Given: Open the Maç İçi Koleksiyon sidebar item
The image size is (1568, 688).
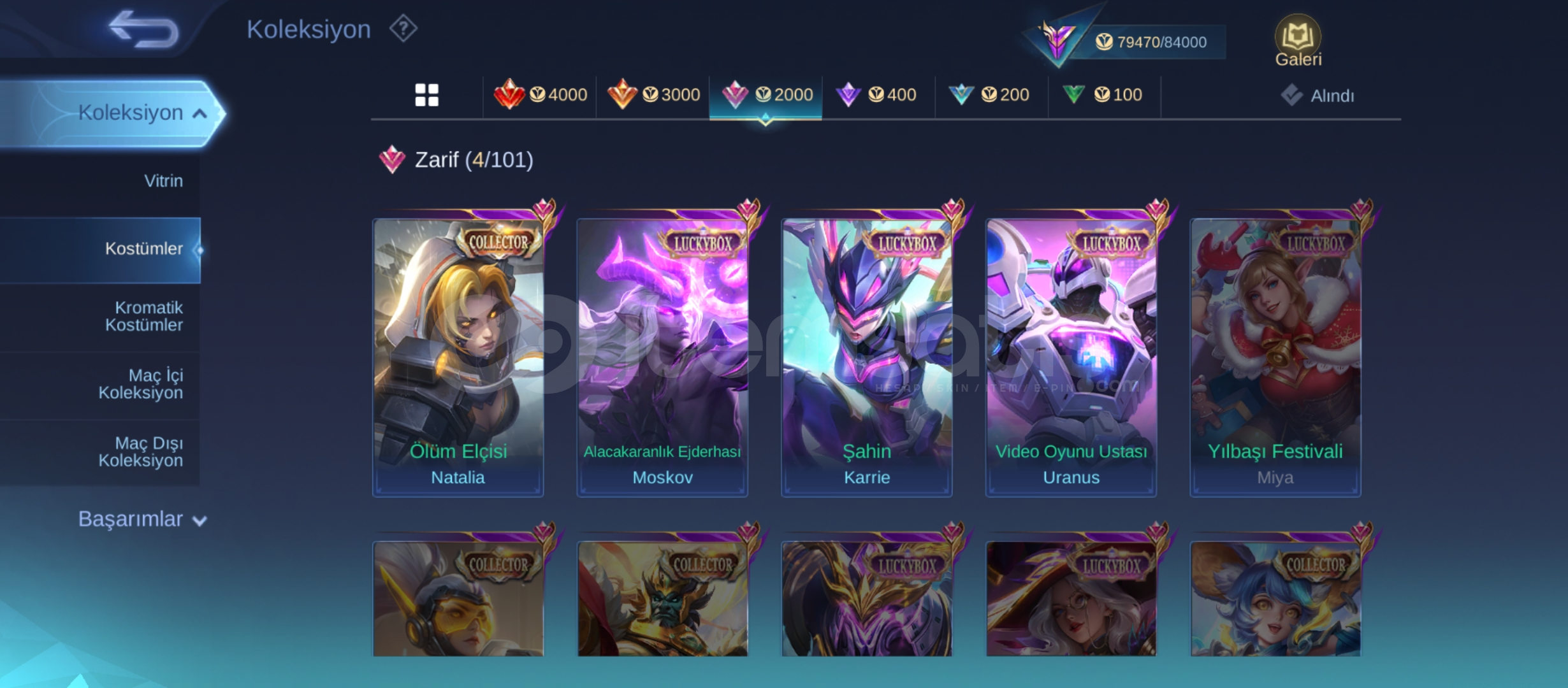Looking at the screenshot, I should point(141,384).
